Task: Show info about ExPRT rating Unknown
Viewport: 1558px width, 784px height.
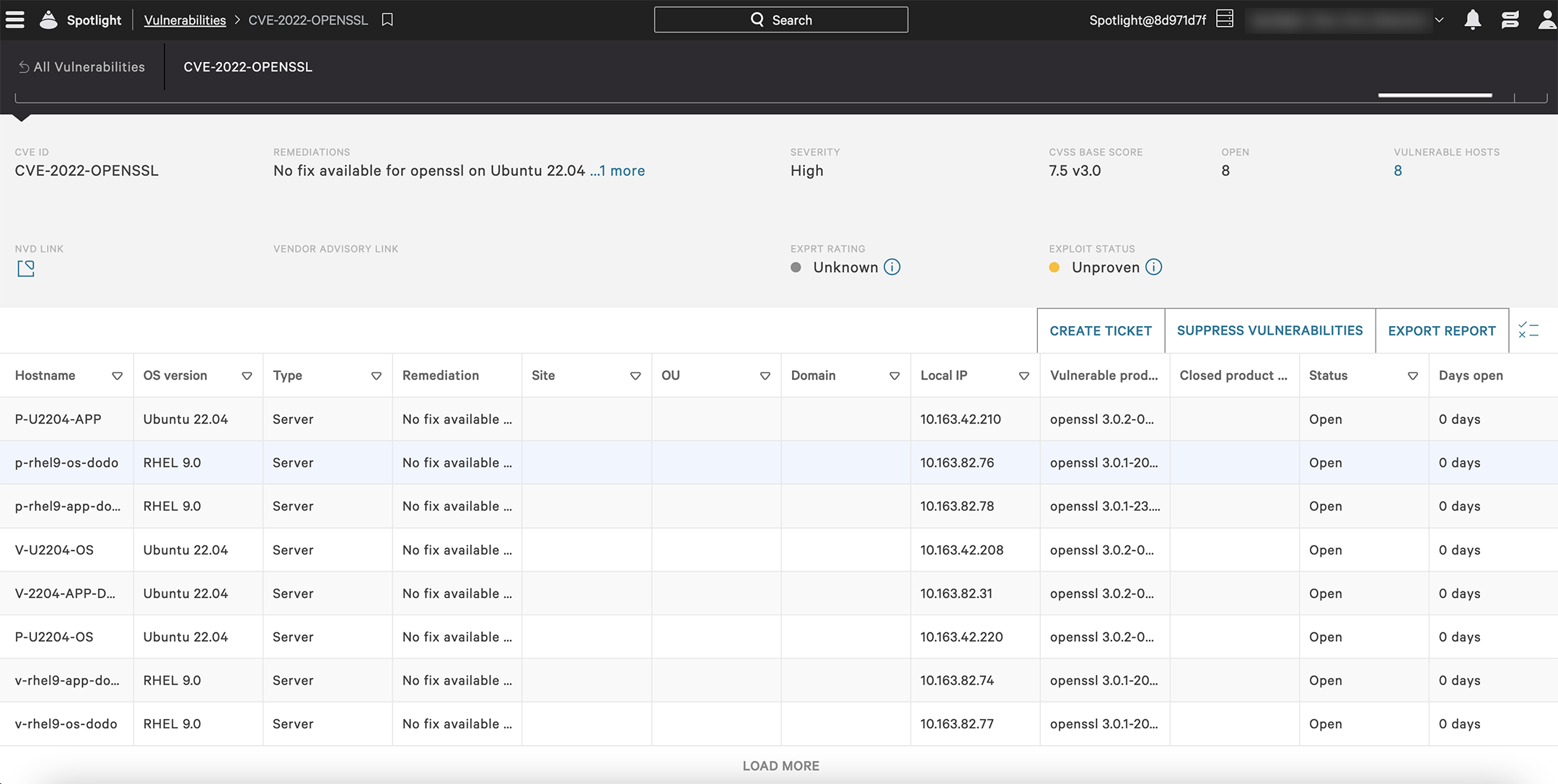Action: (x=892, y=267)
